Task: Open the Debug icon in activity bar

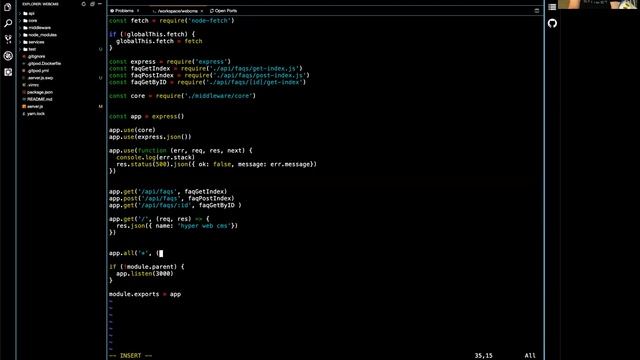Action: coord(8,56)
